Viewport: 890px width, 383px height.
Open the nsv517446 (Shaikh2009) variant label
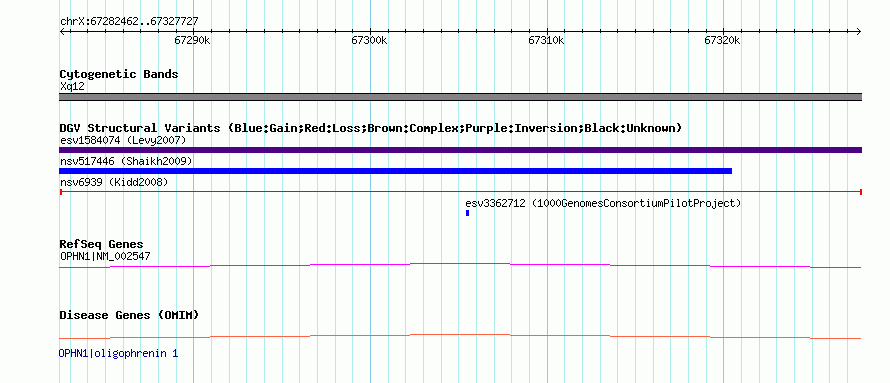[126, 162]
